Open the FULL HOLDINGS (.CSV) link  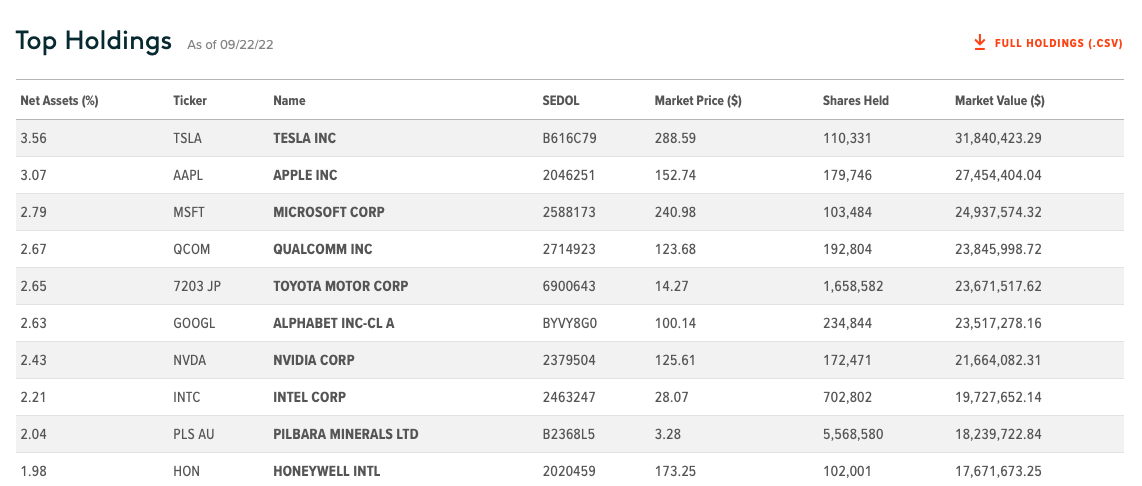1048,43
